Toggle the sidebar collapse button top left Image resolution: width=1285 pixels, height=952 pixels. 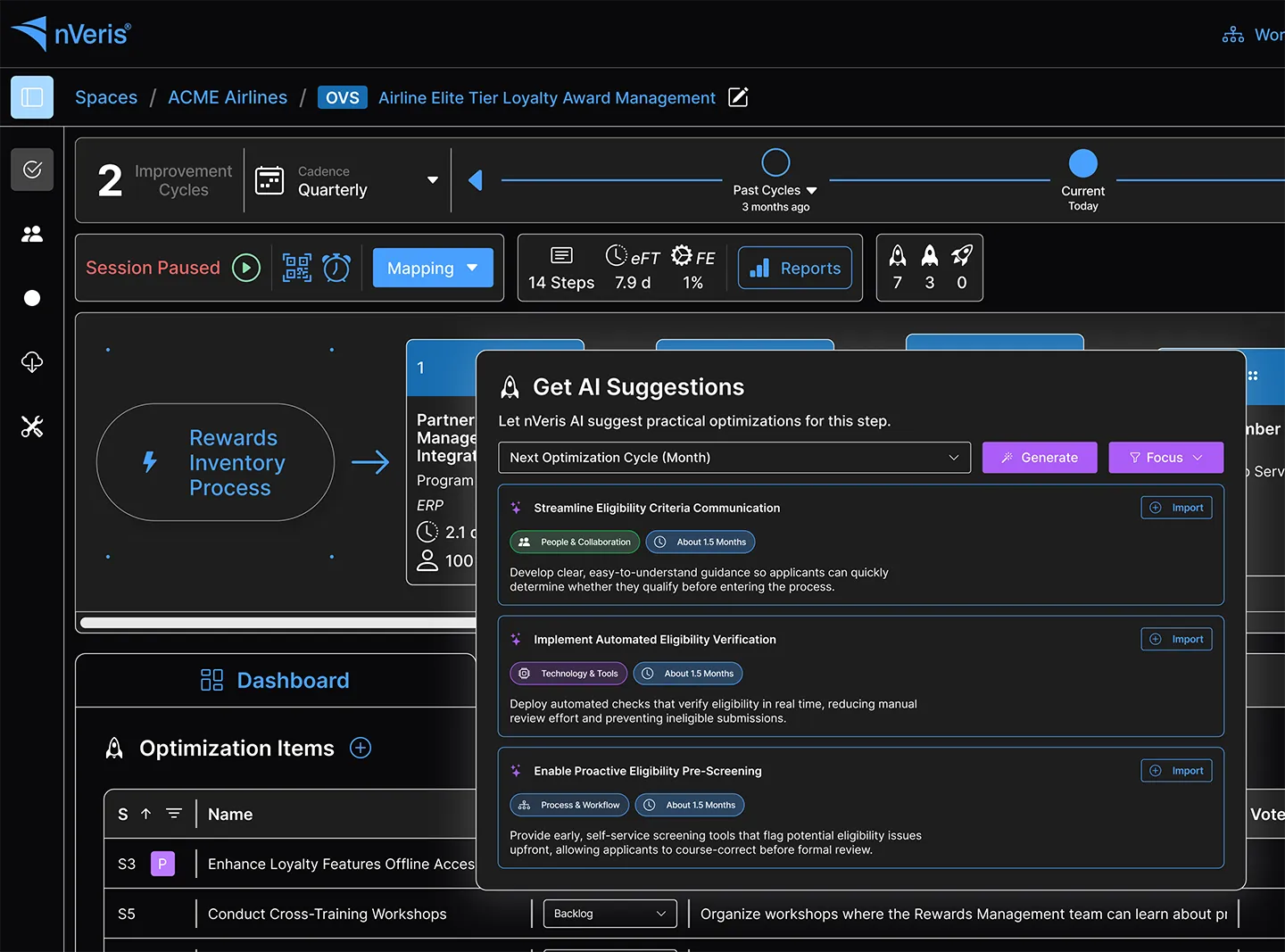(31, 96)
